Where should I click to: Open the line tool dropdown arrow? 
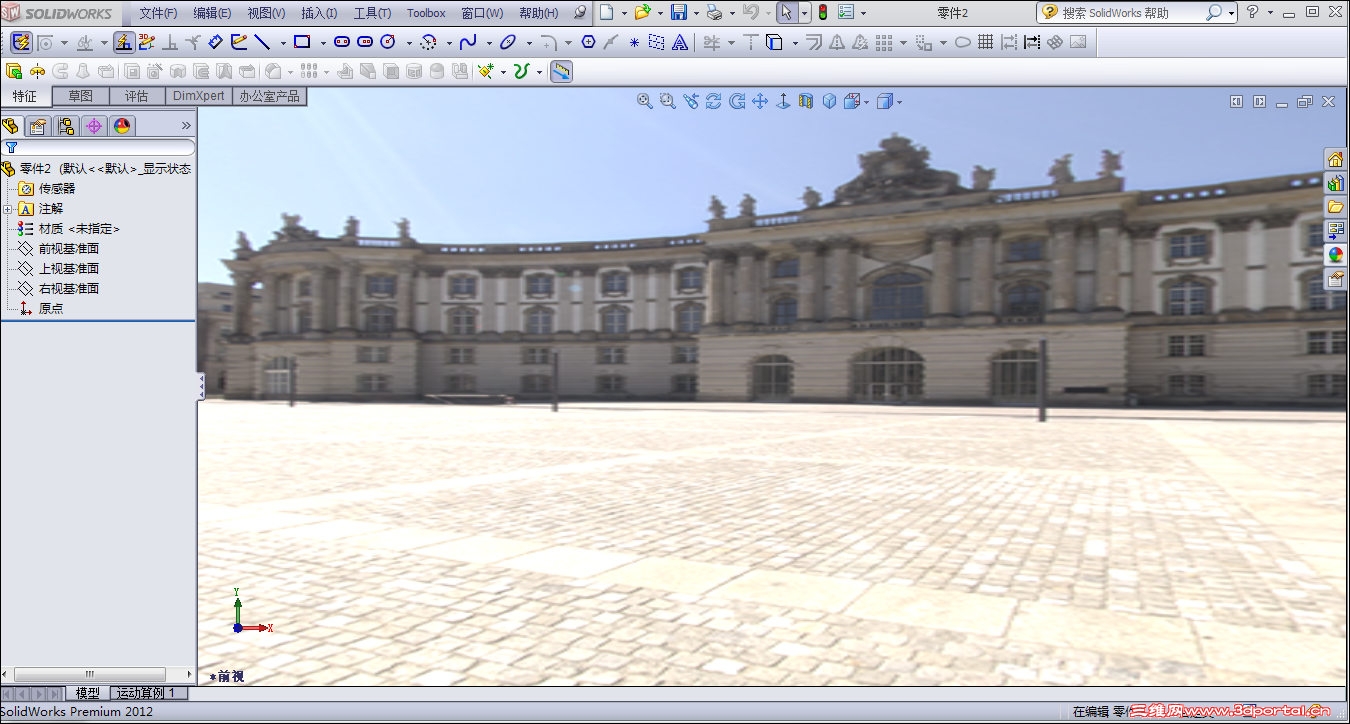pyautogui.click(x=283, y=43)
